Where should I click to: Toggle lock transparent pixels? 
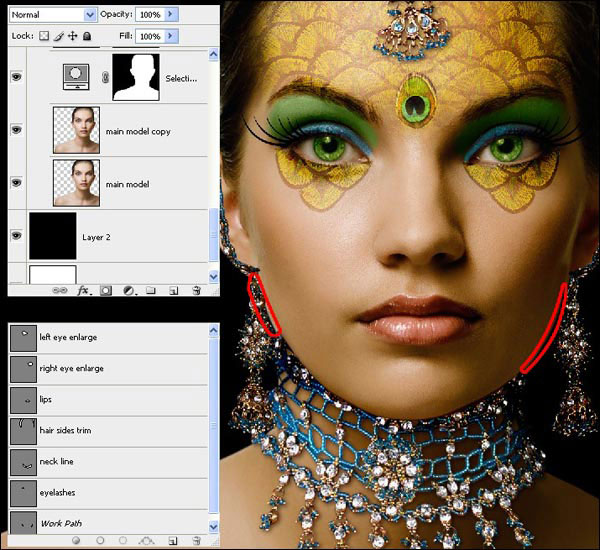44,36
